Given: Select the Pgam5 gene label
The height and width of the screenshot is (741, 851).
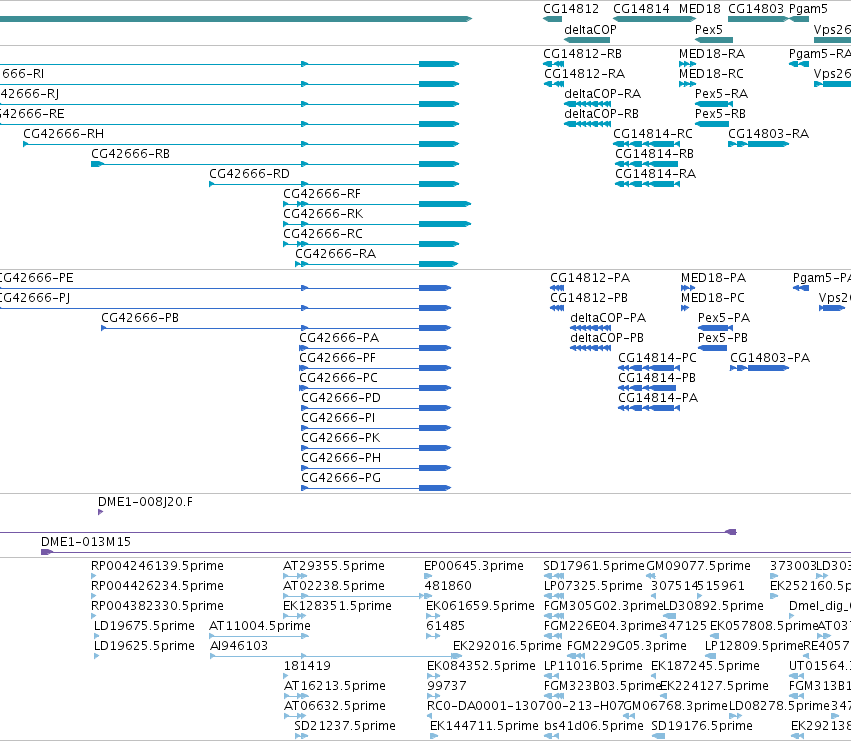Looking at the screenshot, I should (808, 9).
